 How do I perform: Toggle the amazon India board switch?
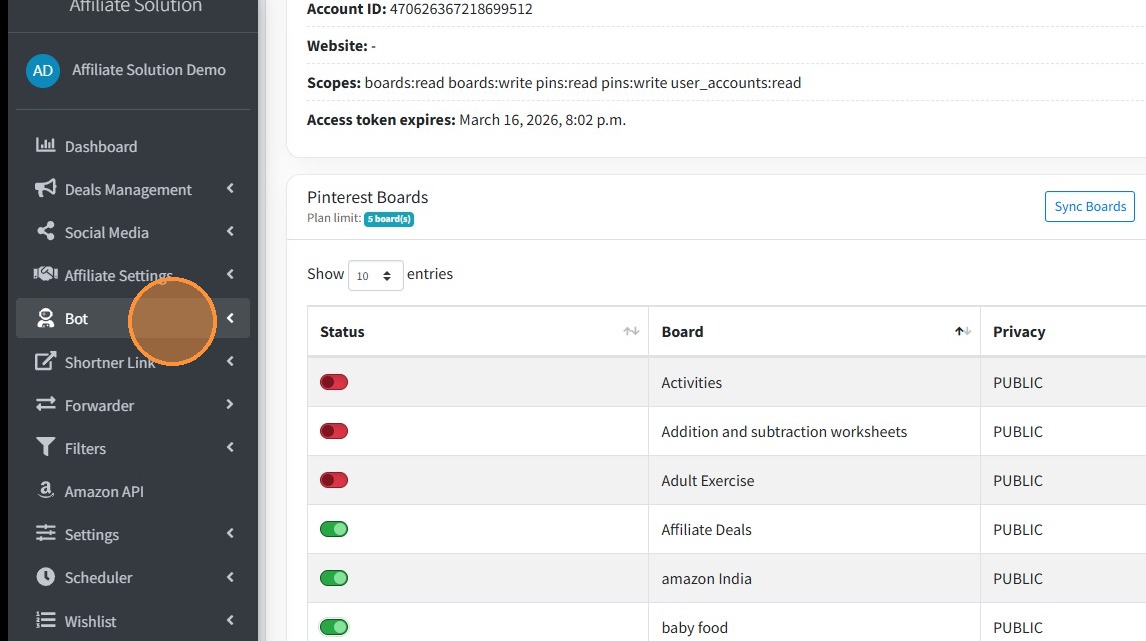[334, 578]
